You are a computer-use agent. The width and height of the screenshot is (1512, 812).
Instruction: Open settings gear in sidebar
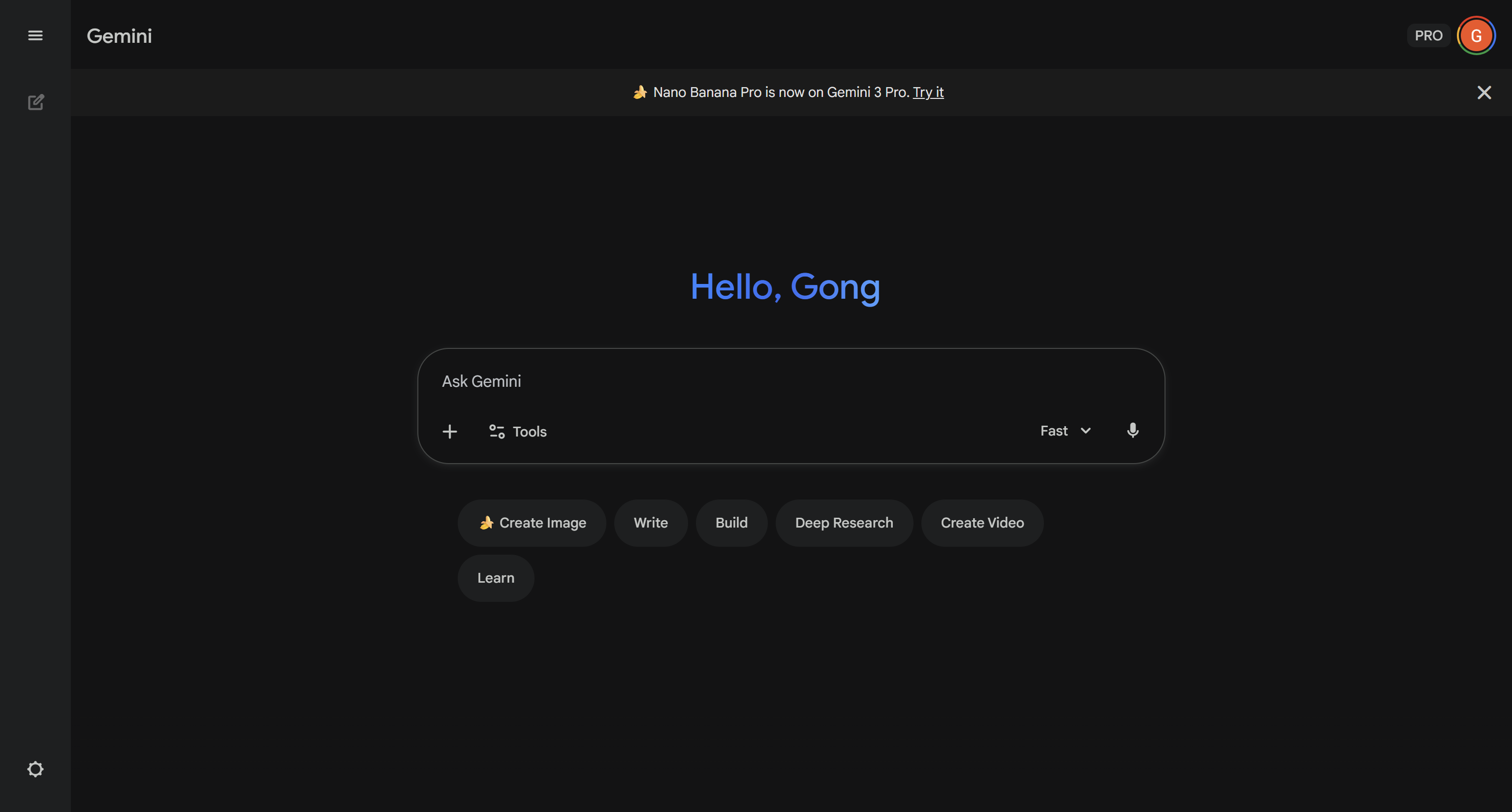pos(35,769)
